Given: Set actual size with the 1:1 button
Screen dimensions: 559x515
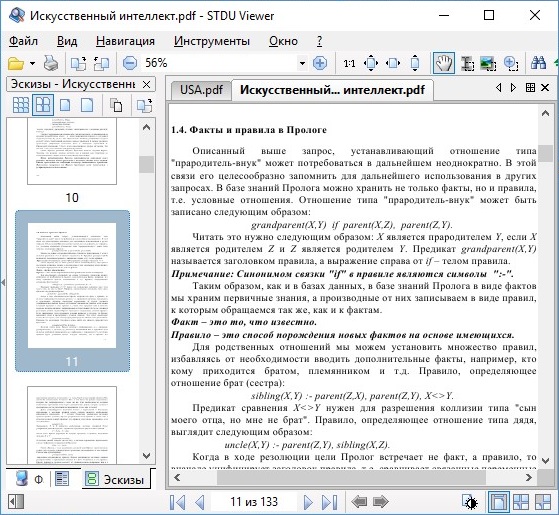Looking at the screenshot, I should [349, 64].
